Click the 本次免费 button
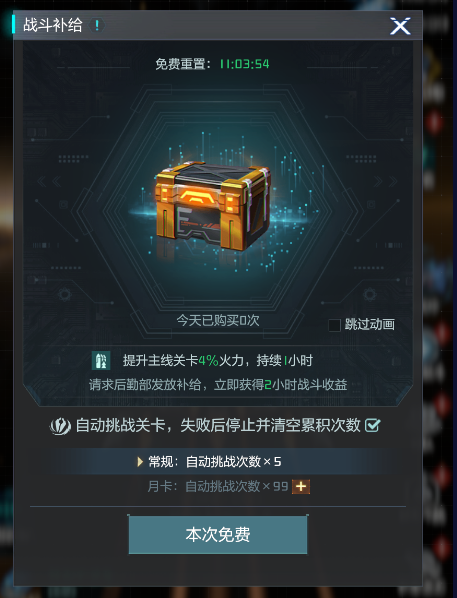The image size is (457, 598). coord(218,535)
